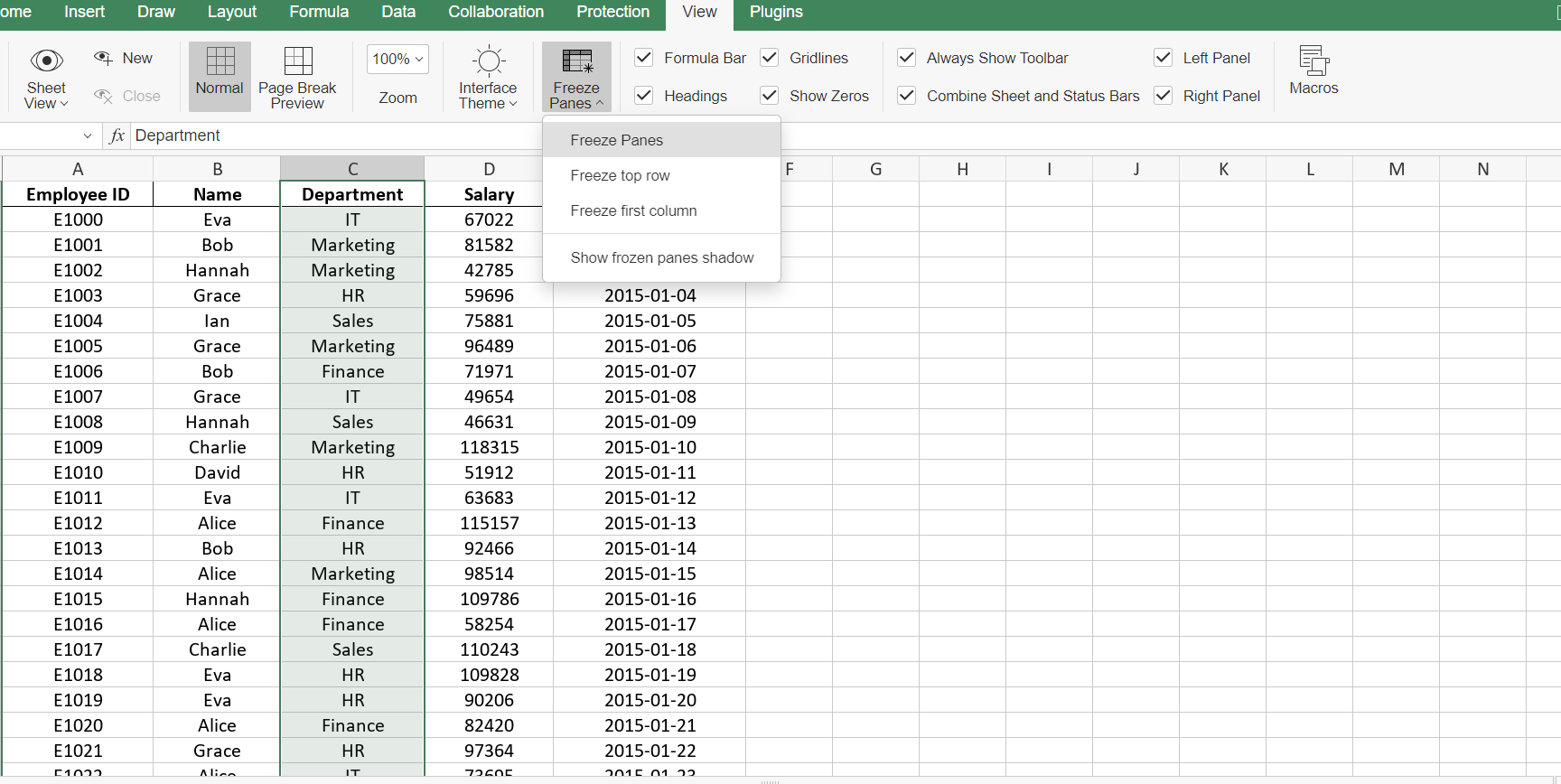
Task: Open the Macros icon
Action: pos(1313,61)
